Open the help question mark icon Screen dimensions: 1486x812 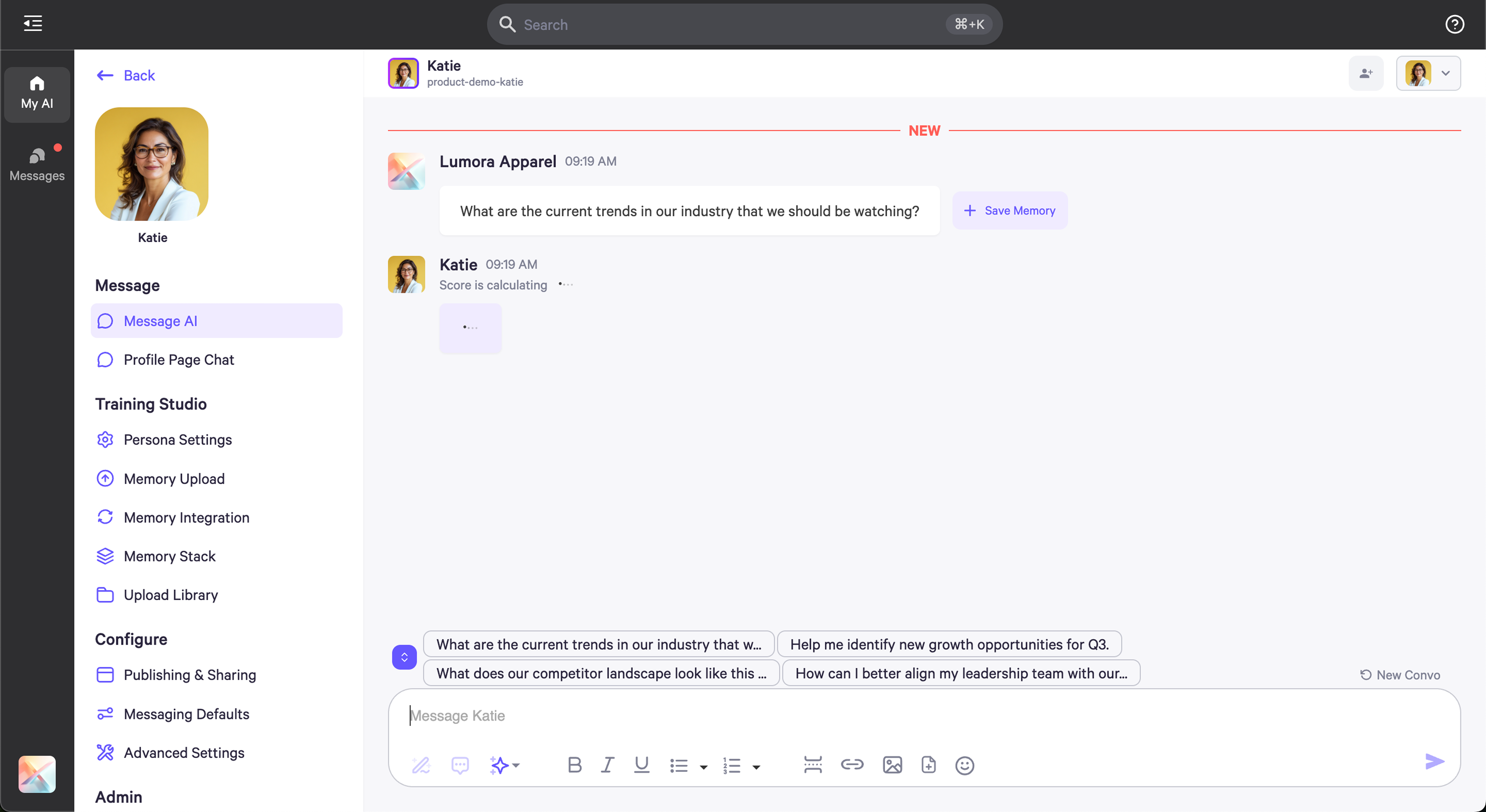(1454, 24)
